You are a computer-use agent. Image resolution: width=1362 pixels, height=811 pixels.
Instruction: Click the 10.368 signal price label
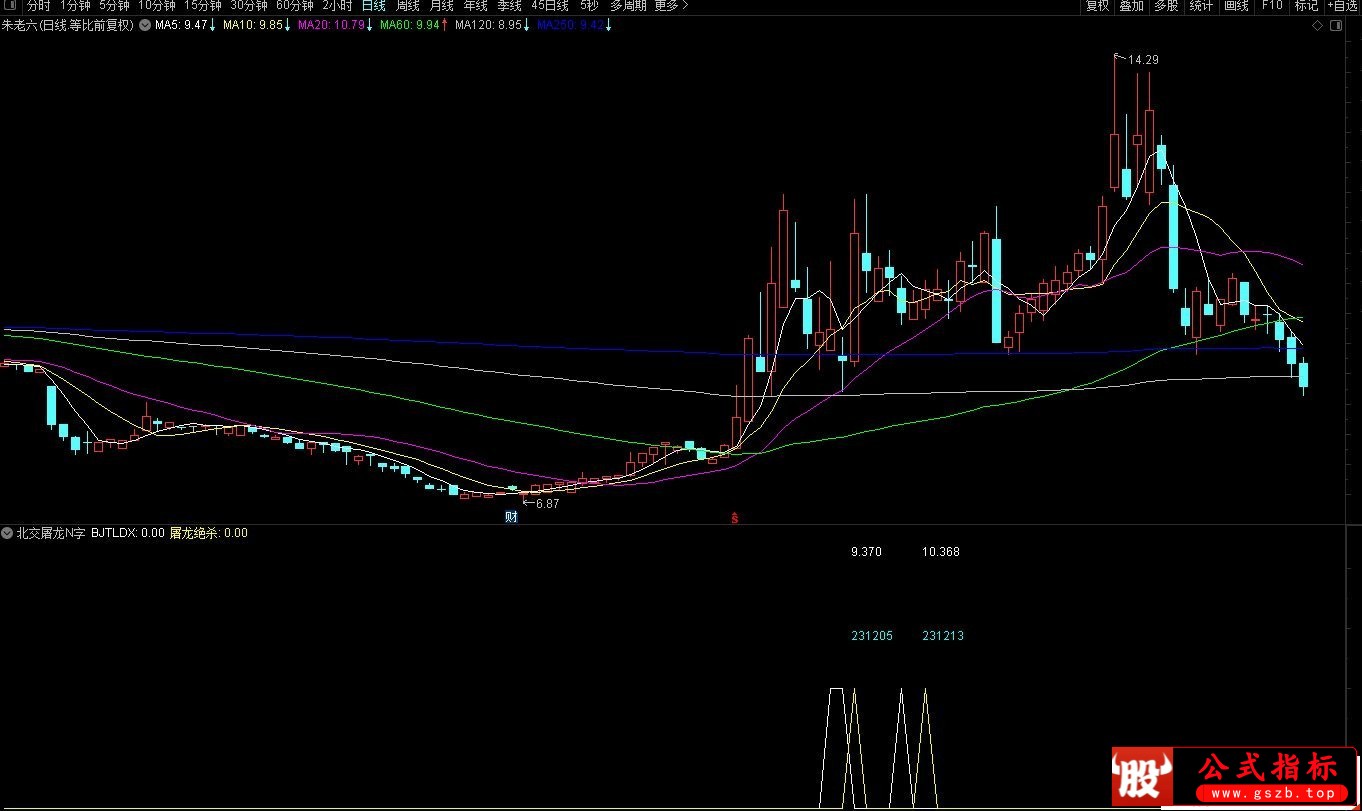tap(940, 551)
